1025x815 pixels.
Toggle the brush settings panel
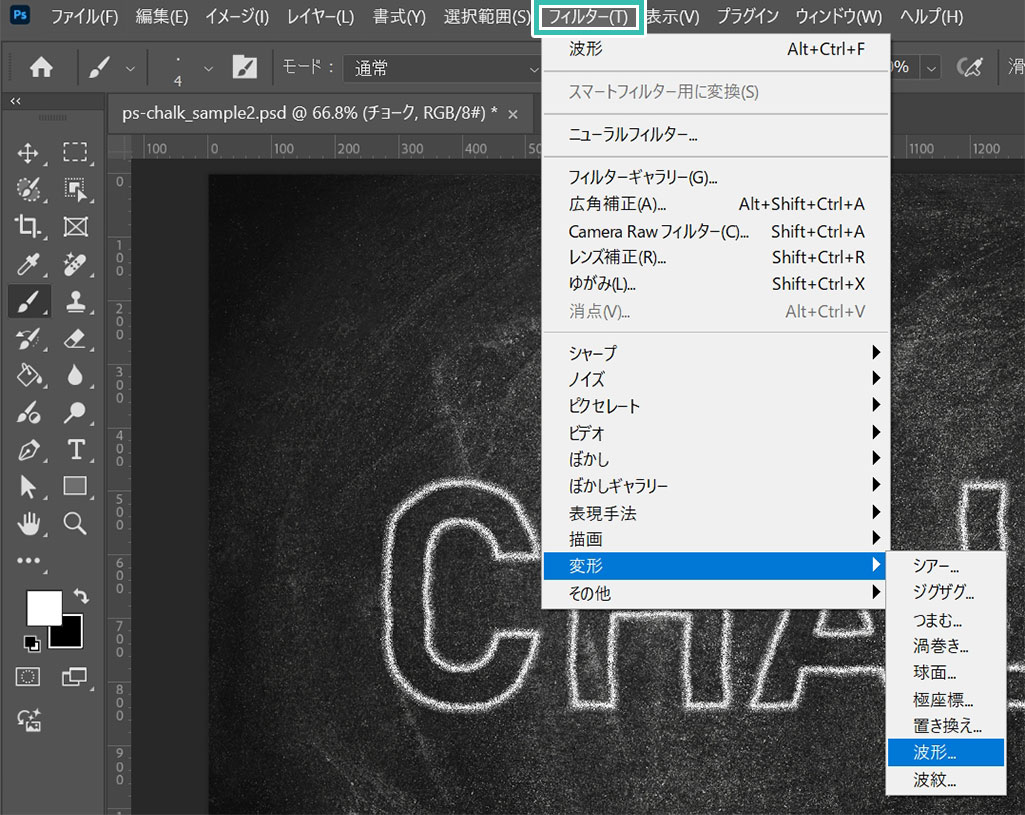pyautogui.click(x=245, y=67)
